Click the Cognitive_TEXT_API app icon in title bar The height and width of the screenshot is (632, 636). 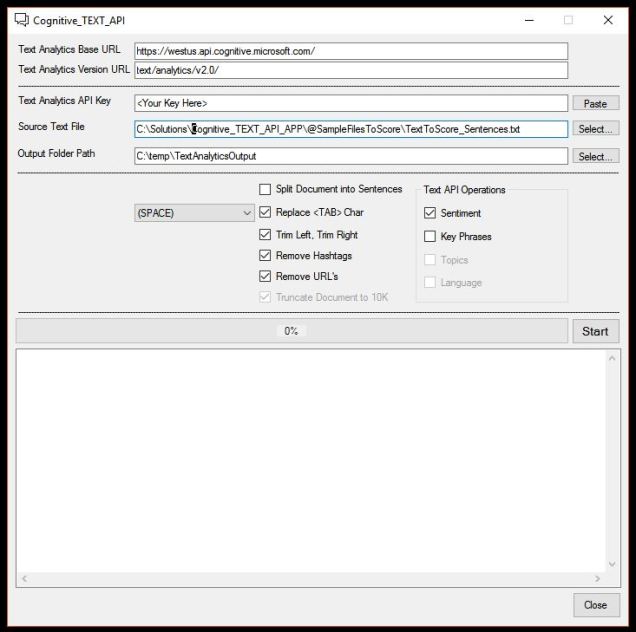(20, 20)
